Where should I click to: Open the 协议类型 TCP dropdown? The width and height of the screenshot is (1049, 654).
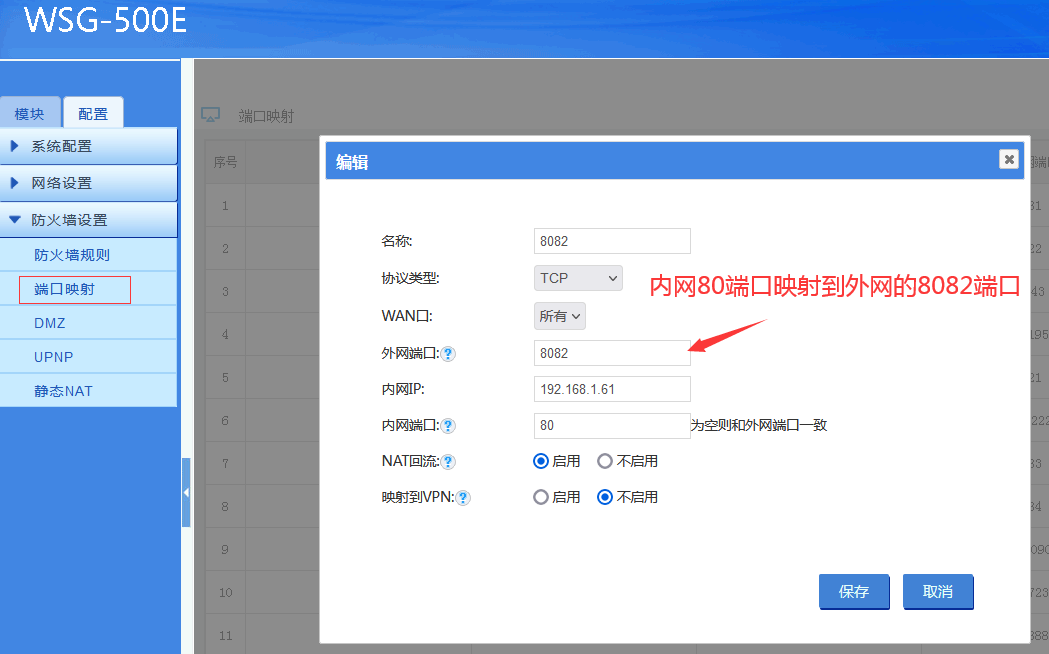pos(578,277)
